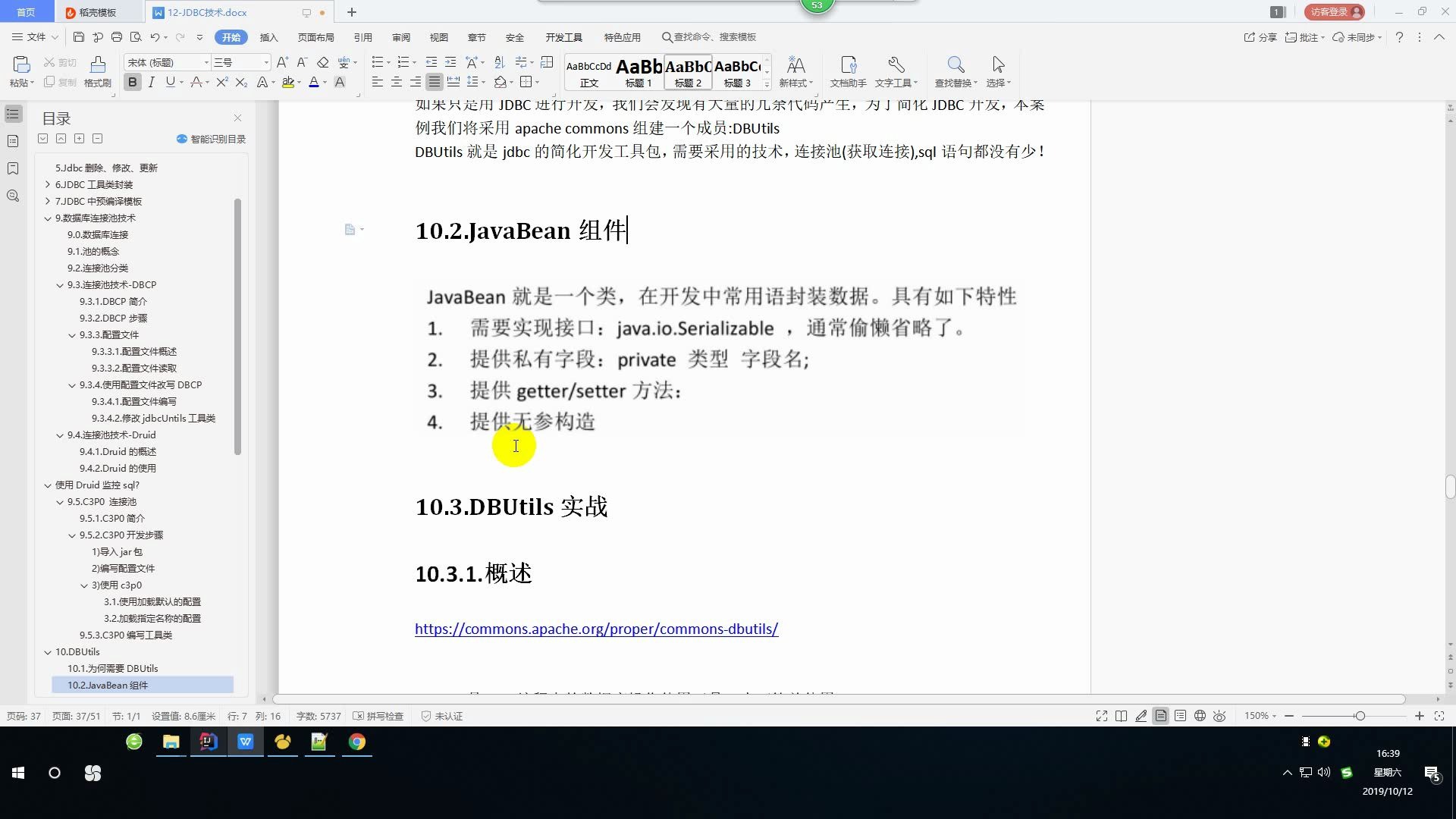Apply superscript formatting
This screenshot has width=1456, height=819.
coord(222,82)
